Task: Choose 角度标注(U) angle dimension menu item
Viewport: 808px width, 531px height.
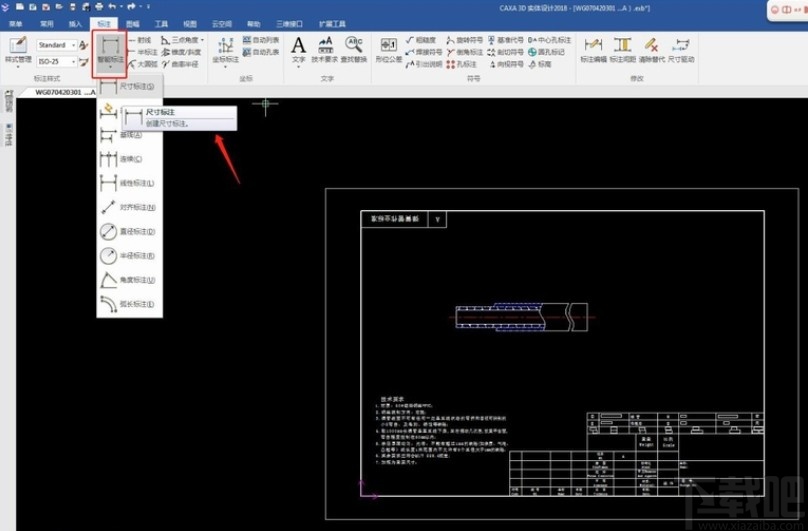Action: (x=129, y=280)
